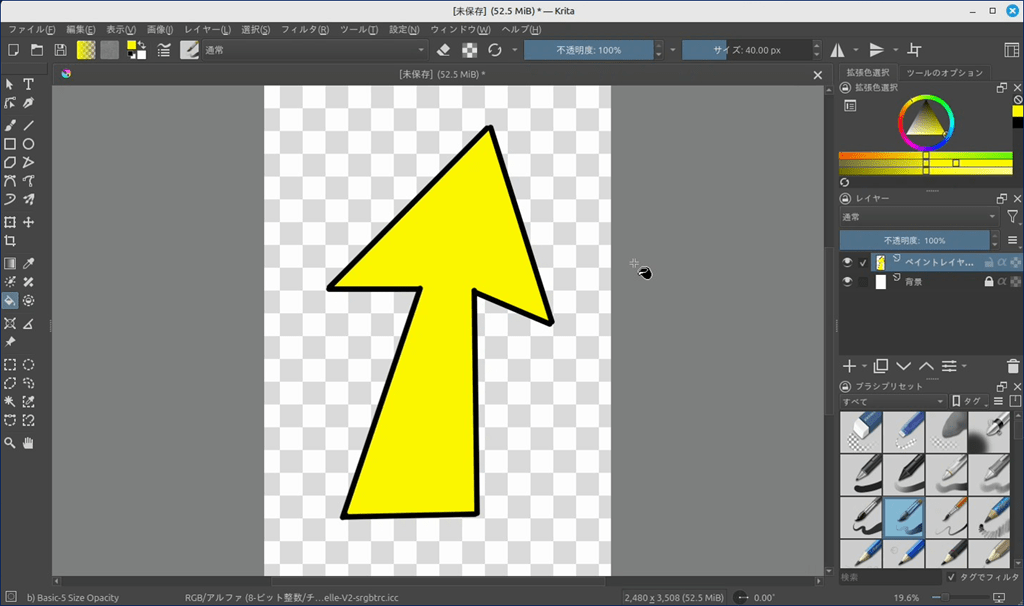1024x606 pixels.
Task: Select the Text tool in toolbox
Action: tap(29, 85)
